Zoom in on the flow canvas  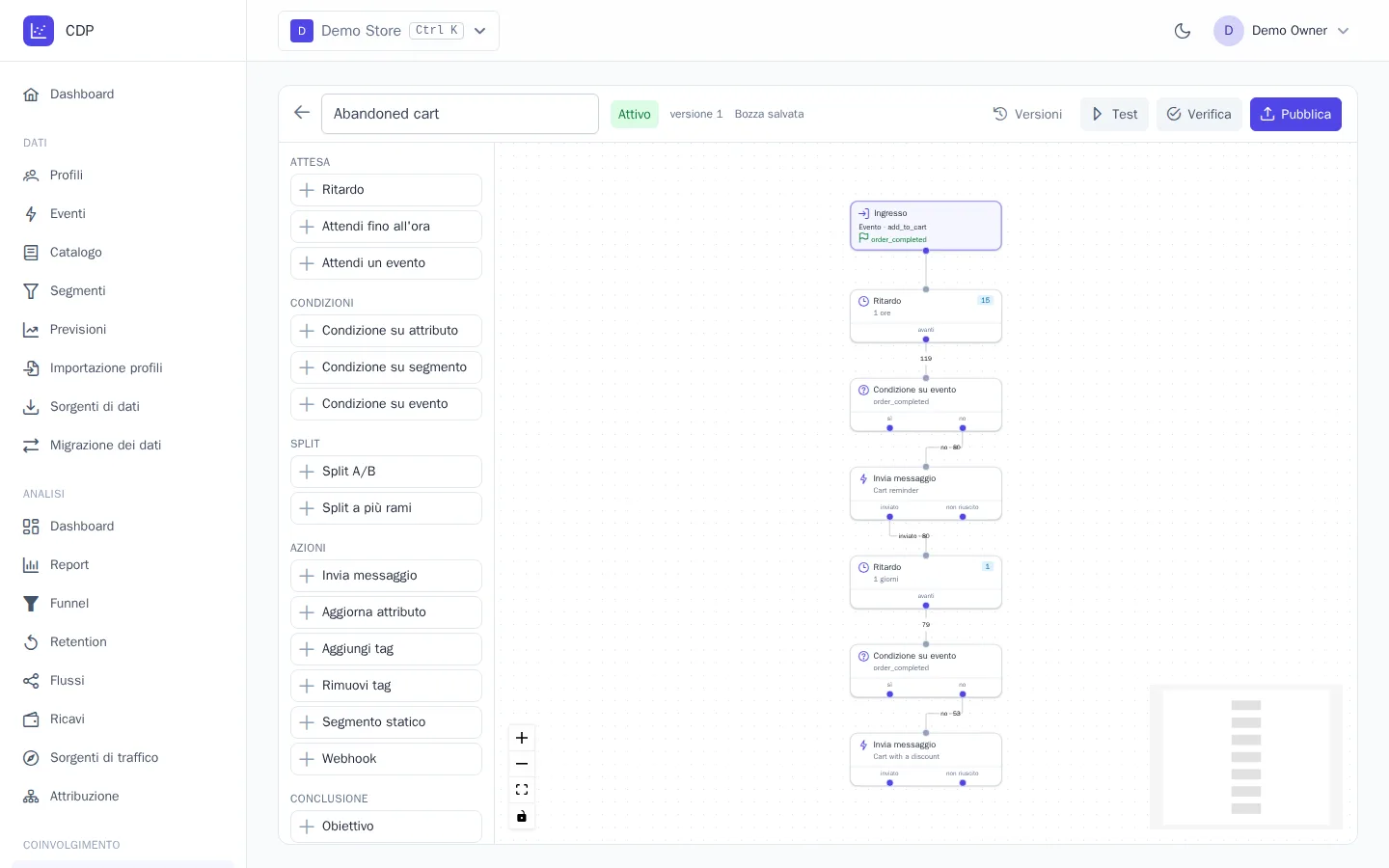522,738
